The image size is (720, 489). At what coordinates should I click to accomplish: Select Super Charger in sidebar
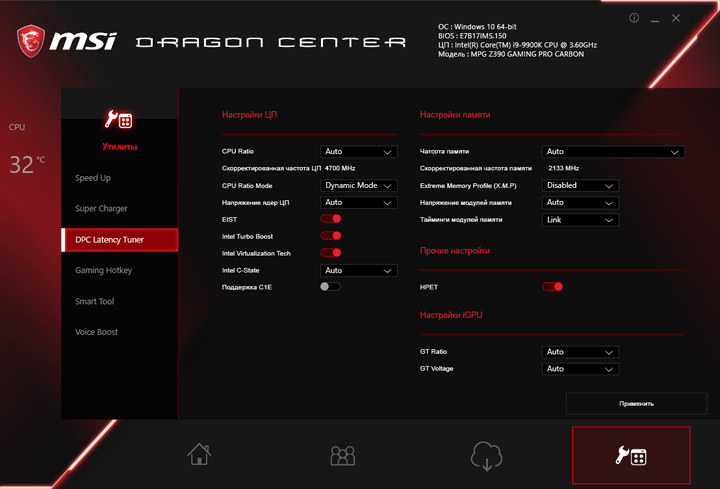pos(101,209)
